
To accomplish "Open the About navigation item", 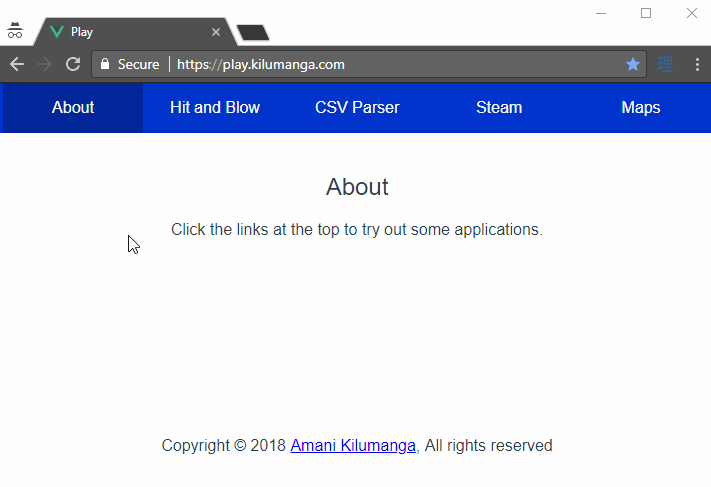I will (73, 107).
